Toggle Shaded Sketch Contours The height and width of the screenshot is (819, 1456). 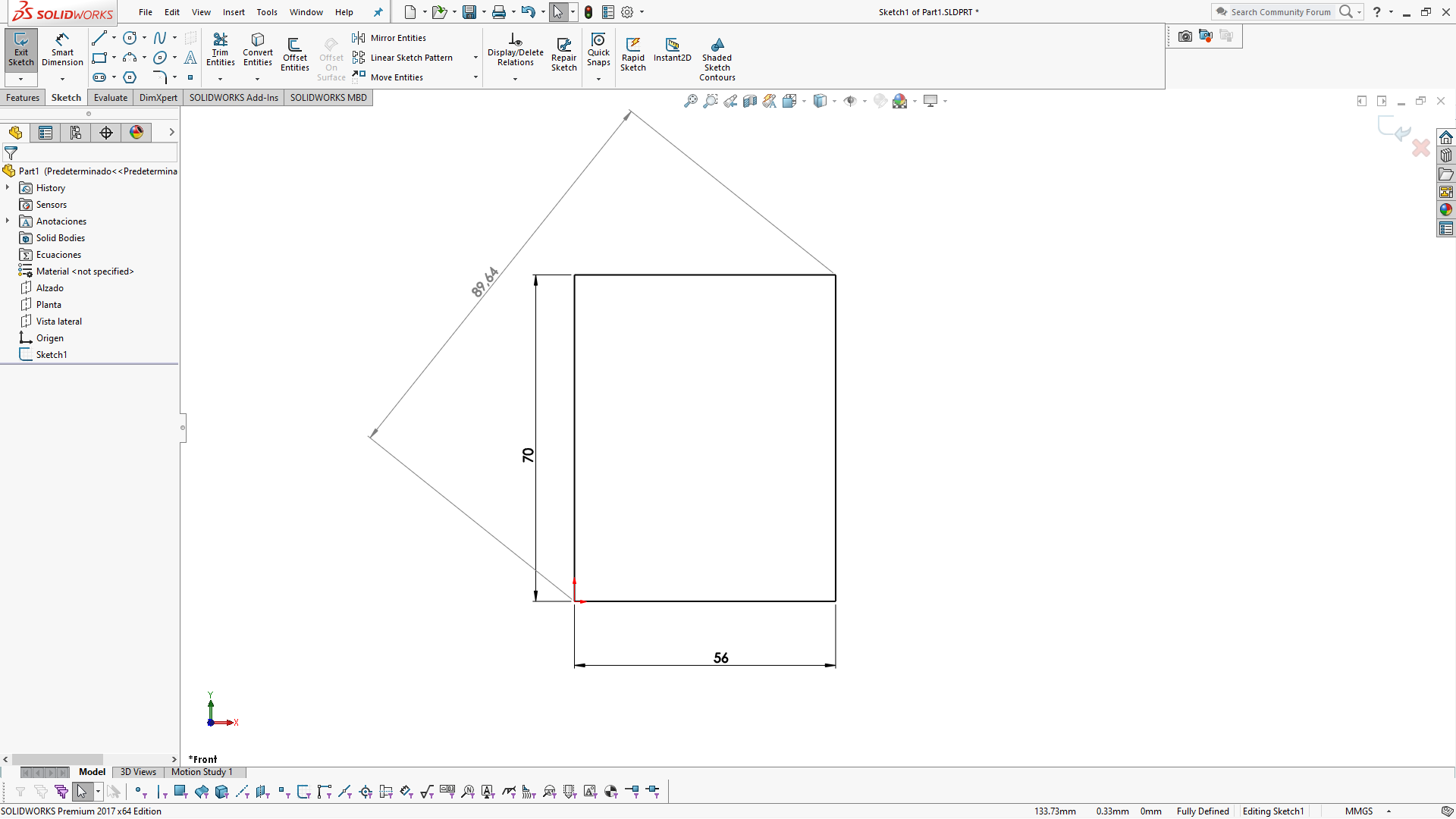point(717,59)
